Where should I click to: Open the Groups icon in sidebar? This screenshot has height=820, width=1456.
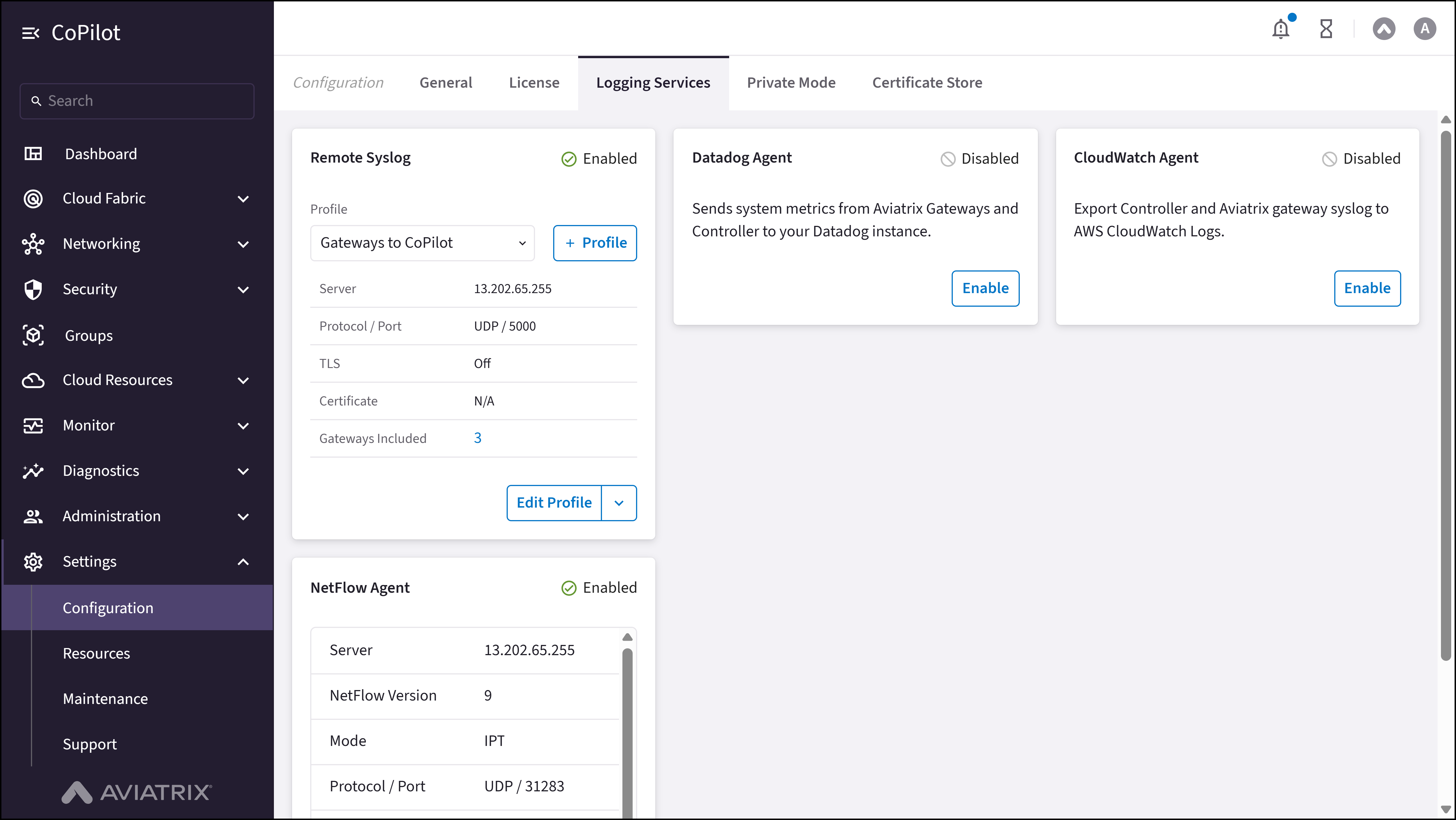pyautogui.click(x=33, y=335)
